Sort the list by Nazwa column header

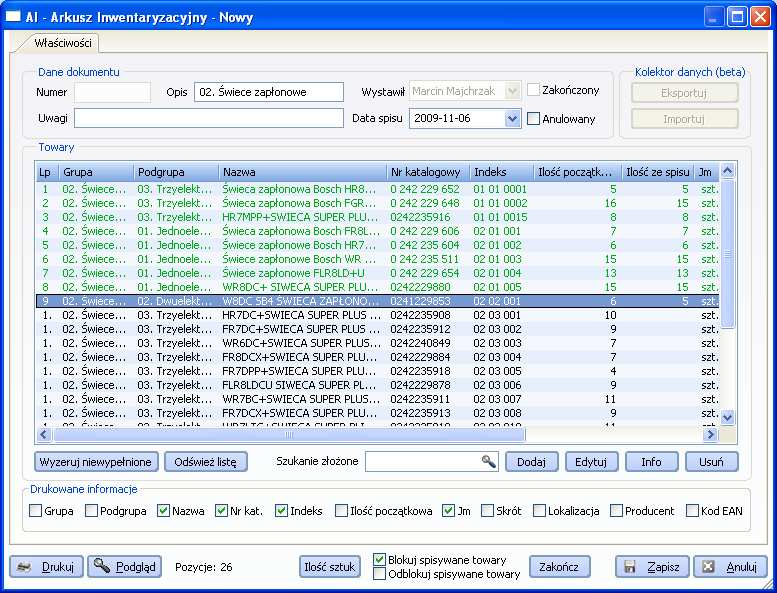pyautogui.click(x=302, y=172)
